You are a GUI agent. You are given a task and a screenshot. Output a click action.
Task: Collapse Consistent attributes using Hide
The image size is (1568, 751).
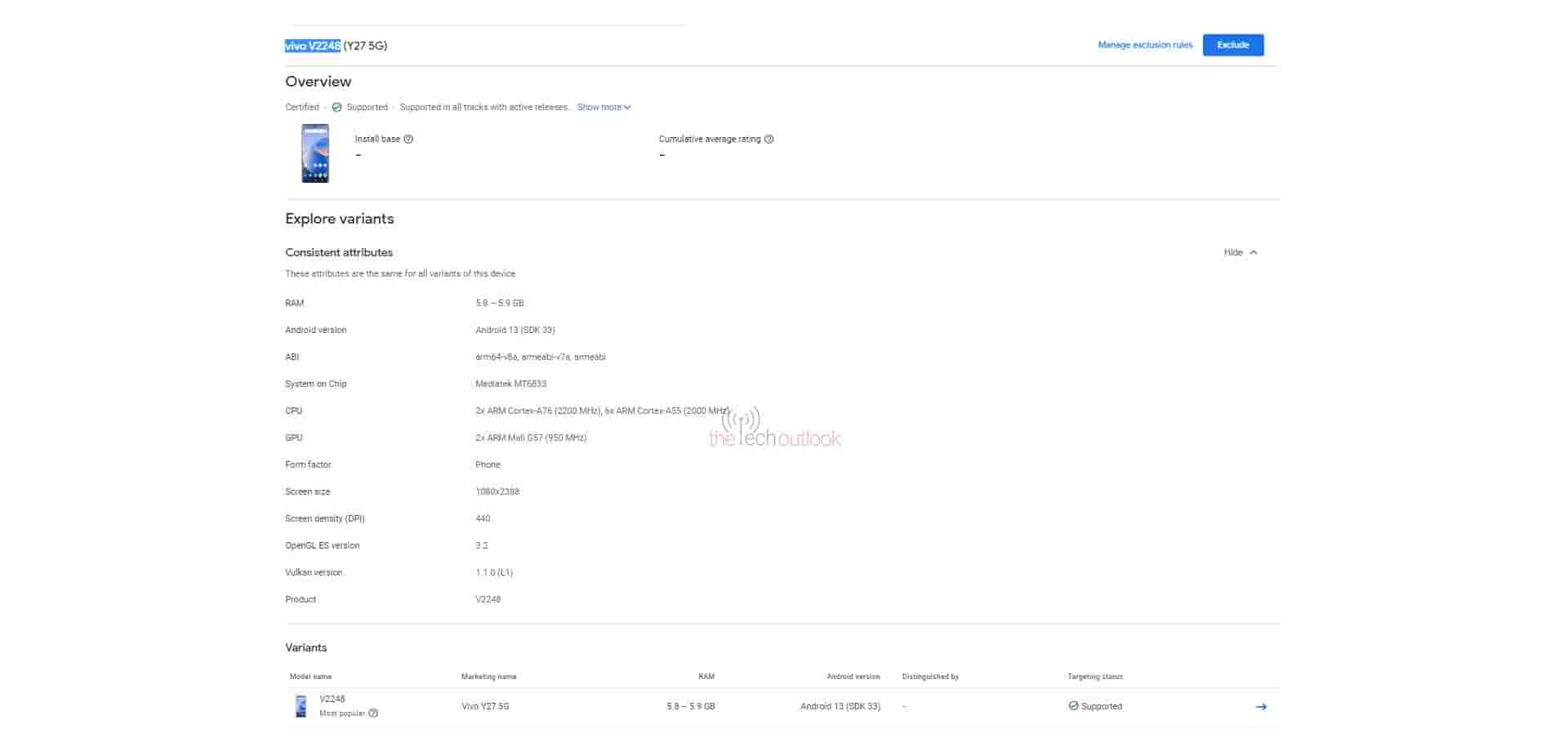(1232, 252)
